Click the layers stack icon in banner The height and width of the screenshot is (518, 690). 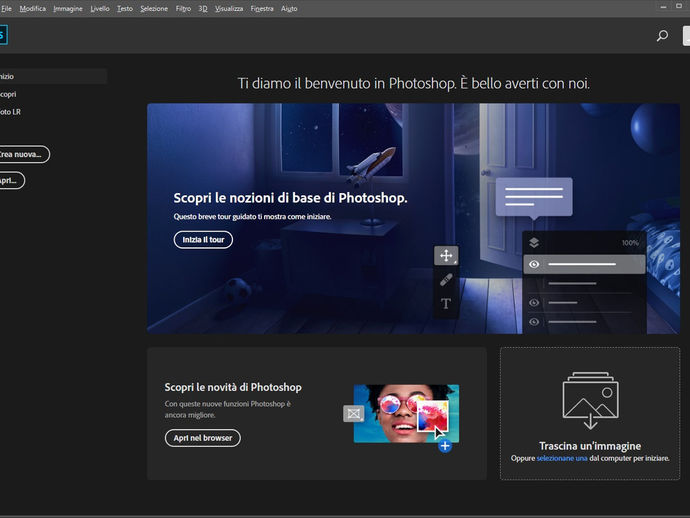coord(534,242)
